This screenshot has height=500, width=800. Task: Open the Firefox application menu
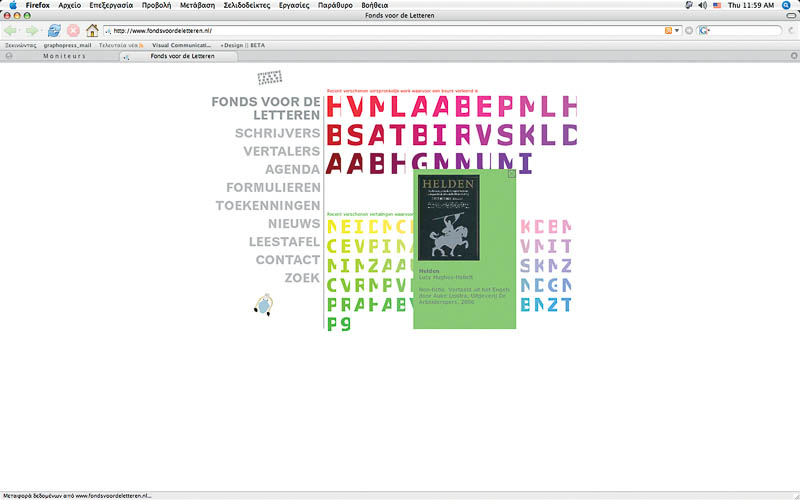coord(37,5)
